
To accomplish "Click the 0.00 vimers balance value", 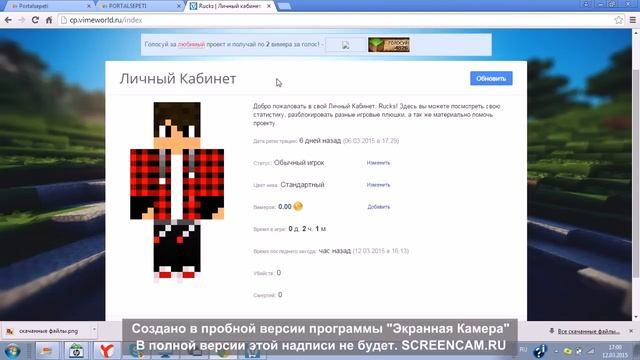I will (285, 207).
